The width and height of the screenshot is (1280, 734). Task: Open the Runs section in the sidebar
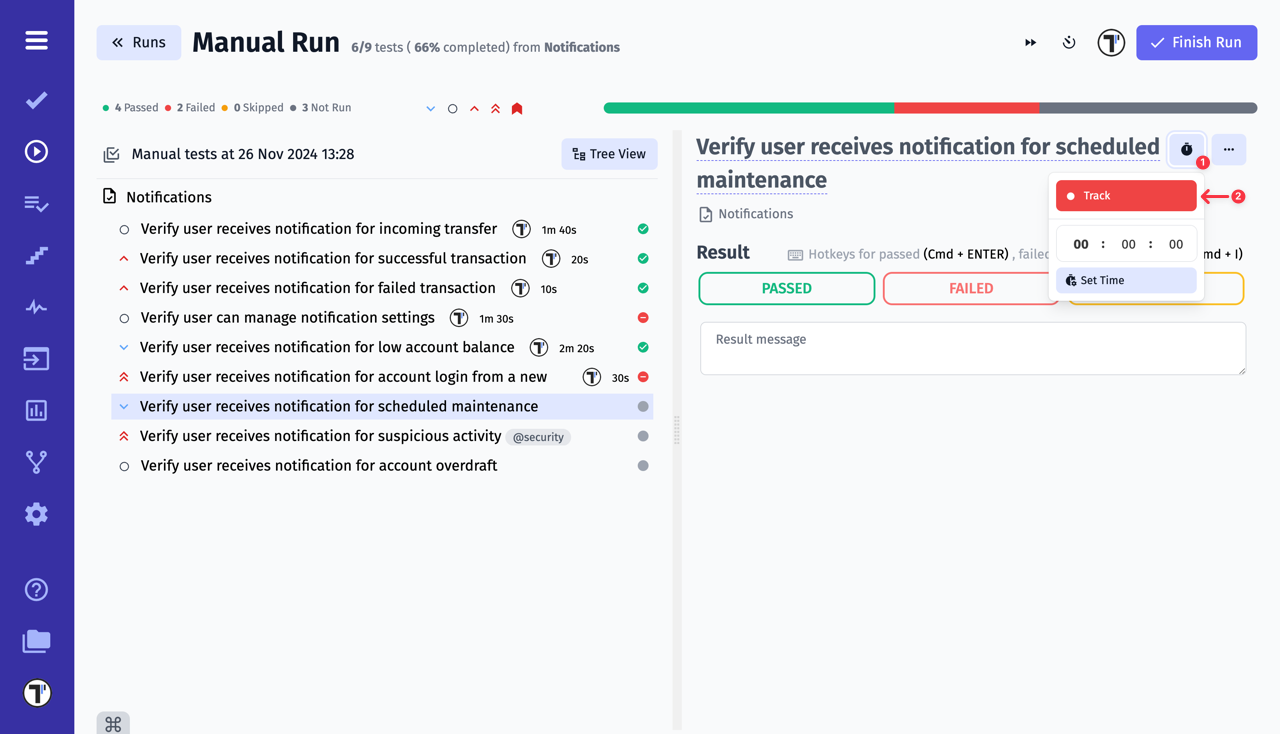36,151
